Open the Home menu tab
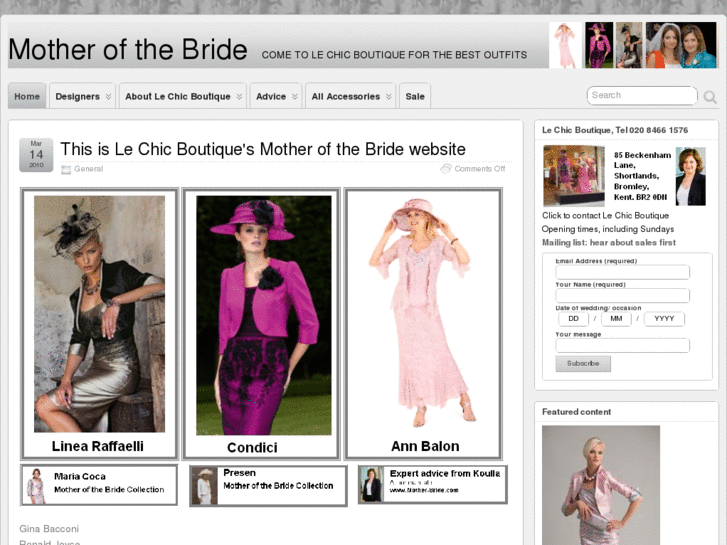This screenshot has width=727, height=545. [27, 96]
